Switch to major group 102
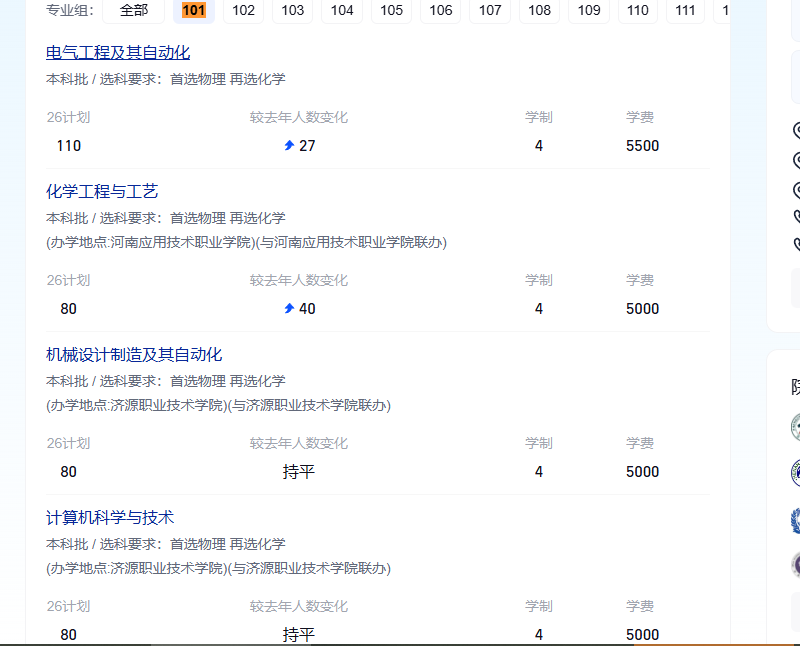Image resolution: width=800 pixels, height=646 pixels. point(243,10)
